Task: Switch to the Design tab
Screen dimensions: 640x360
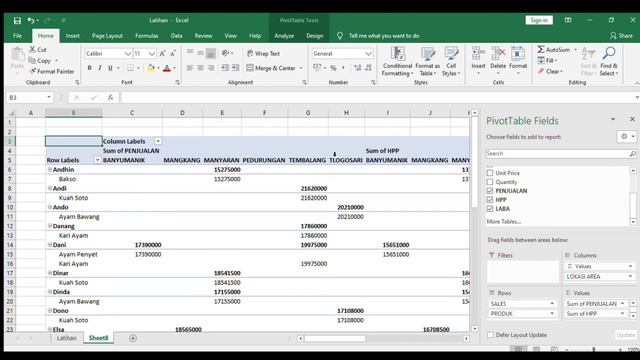Action: tap(315, 36)
